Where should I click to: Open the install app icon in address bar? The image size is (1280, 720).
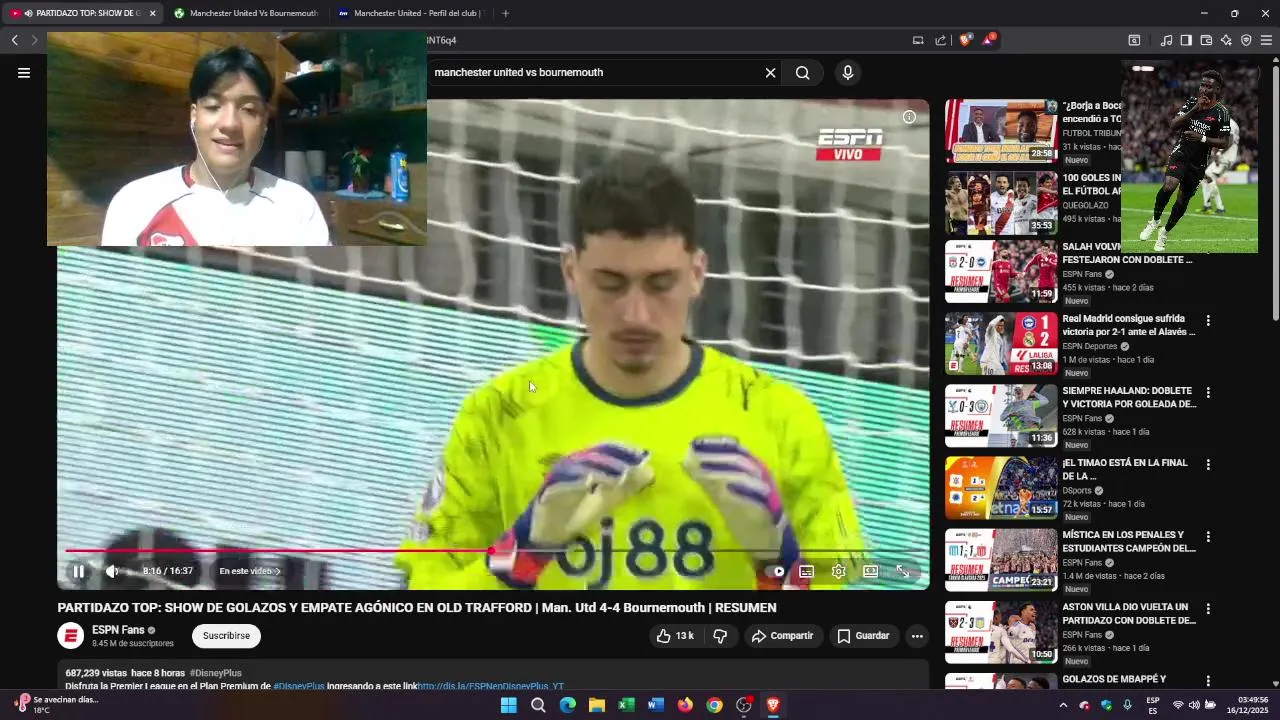pyautogui.click(x=918, y=40)
